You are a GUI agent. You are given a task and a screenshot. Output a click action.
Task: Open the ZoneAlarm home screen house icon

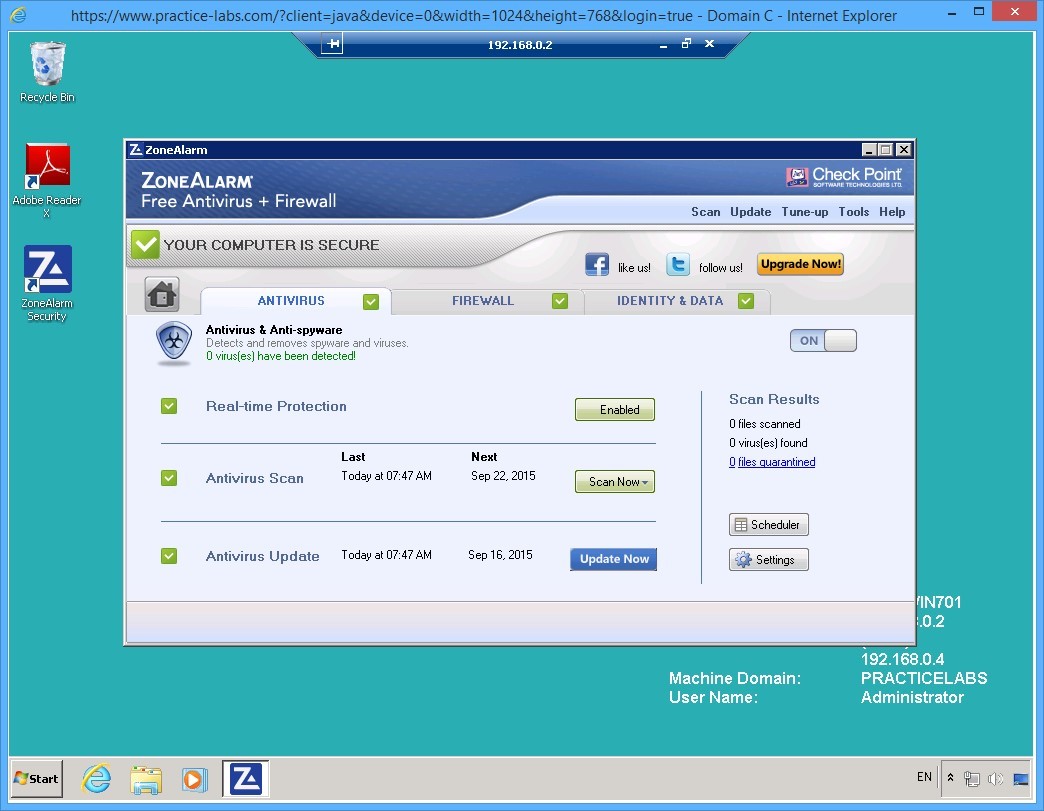point(162,294)
